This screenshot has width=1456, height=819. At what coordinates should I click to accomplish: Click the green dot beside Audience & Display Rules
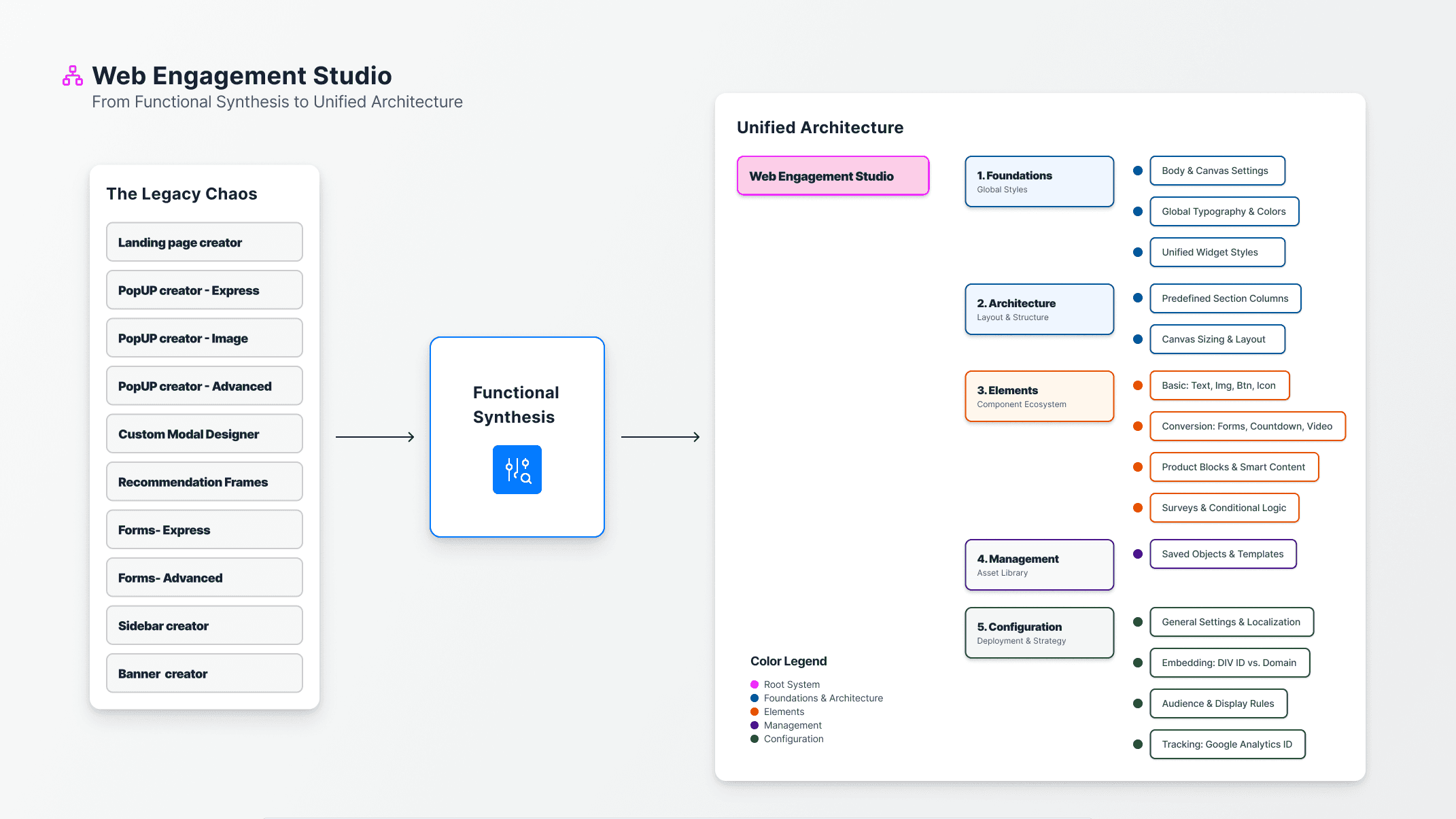(1138, 703)
